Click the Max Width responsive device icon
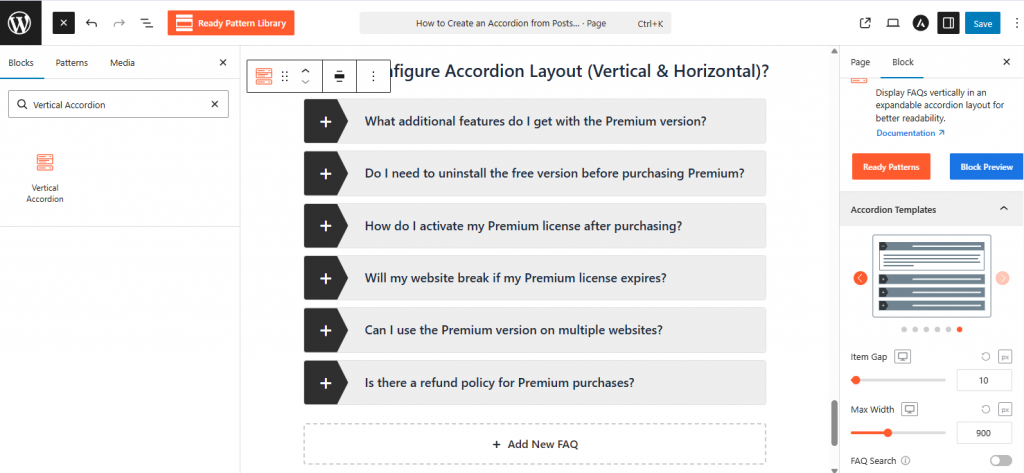Viewport: 1024px width, 473px height. pos(910,409)
